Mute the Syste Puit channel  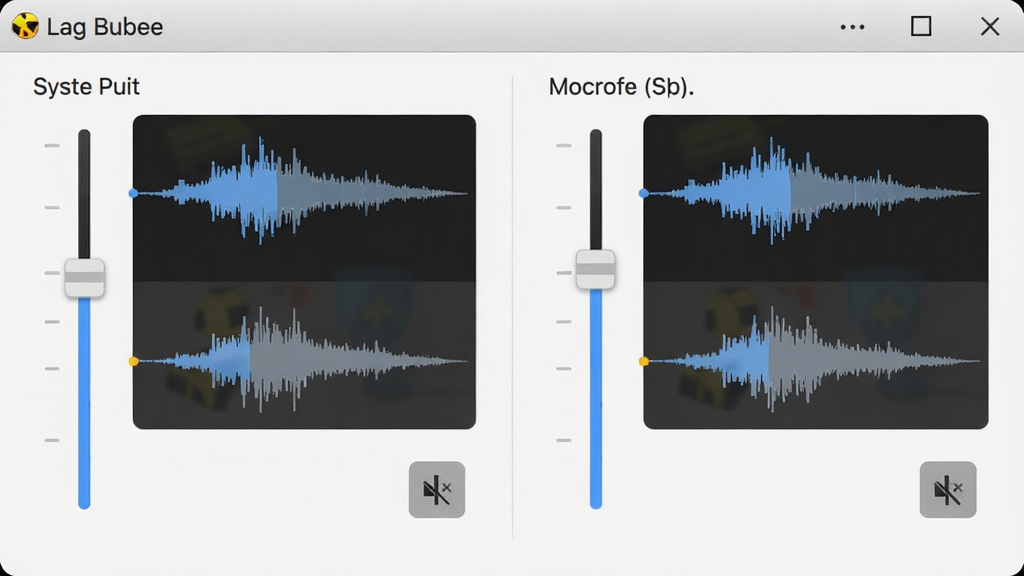pos(437,490)
